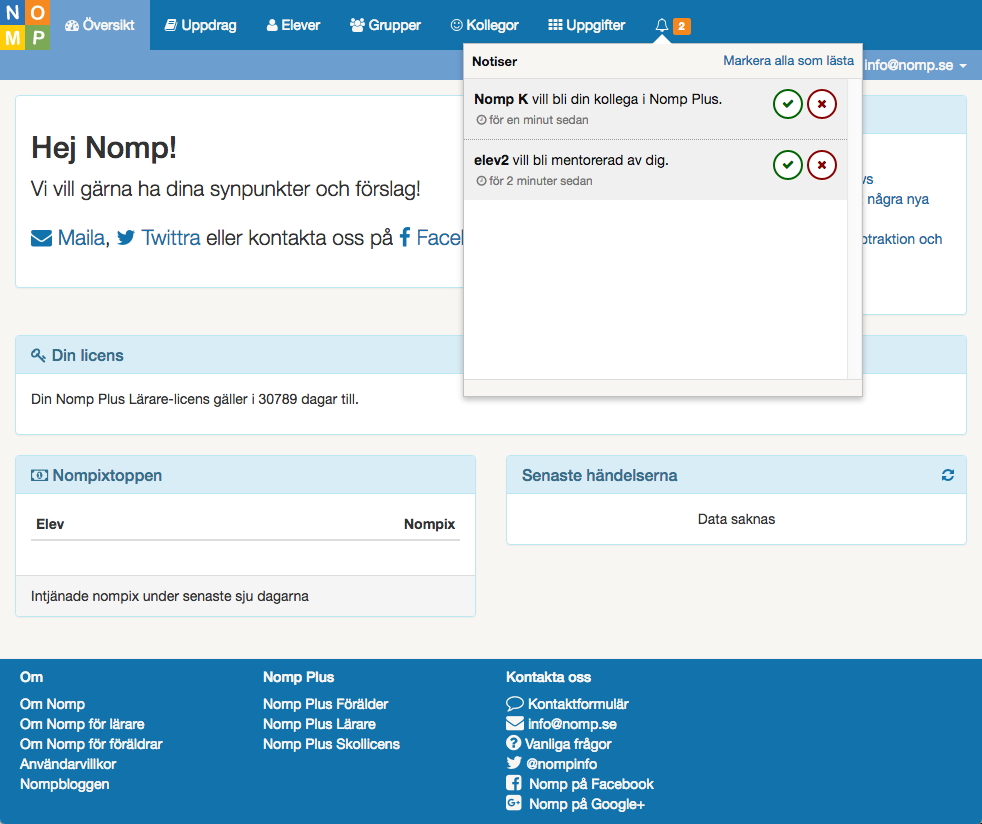The height and width of the screenshot is (824, 982).
Task: Click the orange notification count badge
Action: (x=681, y=26)
